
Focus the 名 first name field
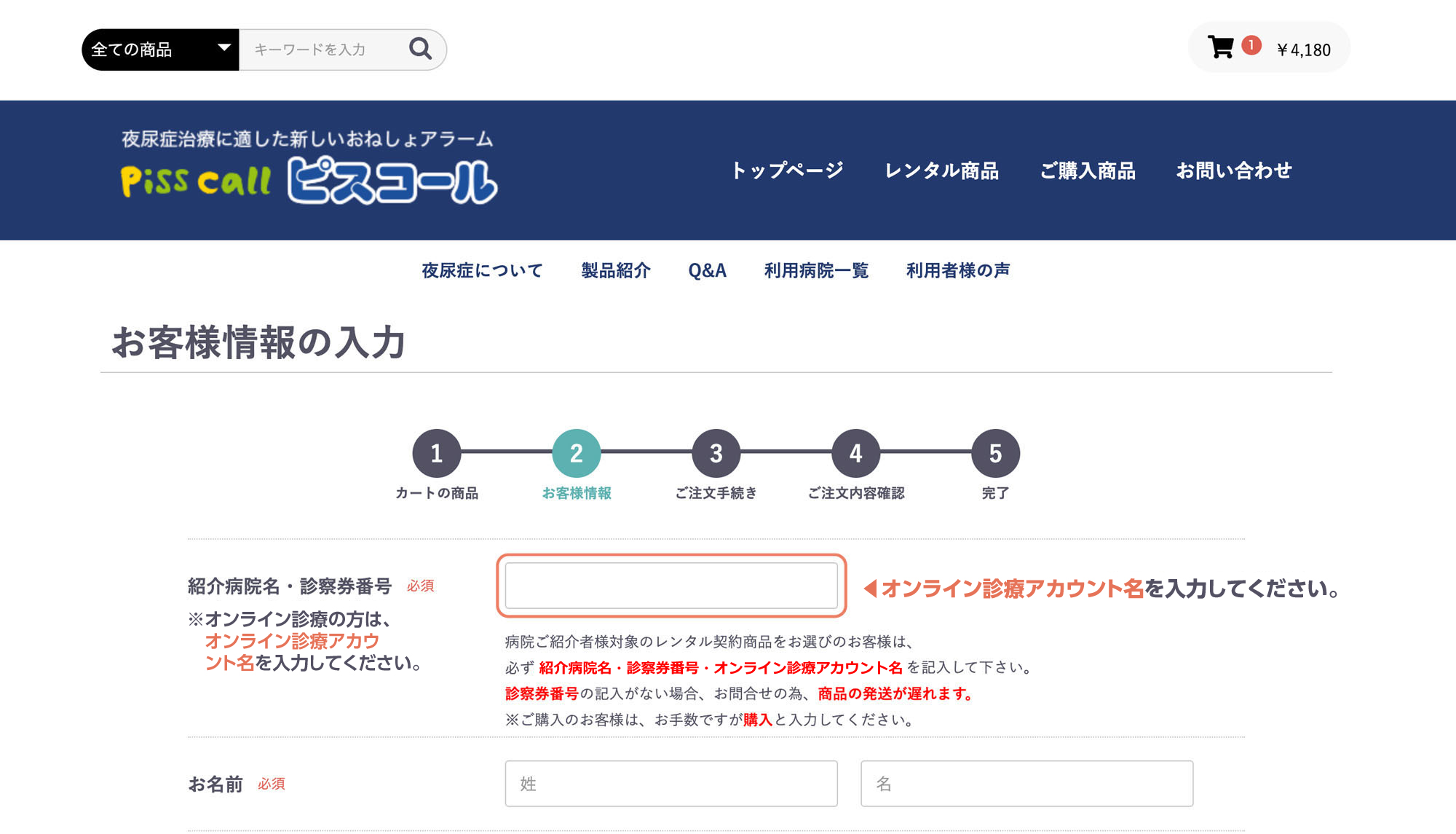(x=1026, y=784)
